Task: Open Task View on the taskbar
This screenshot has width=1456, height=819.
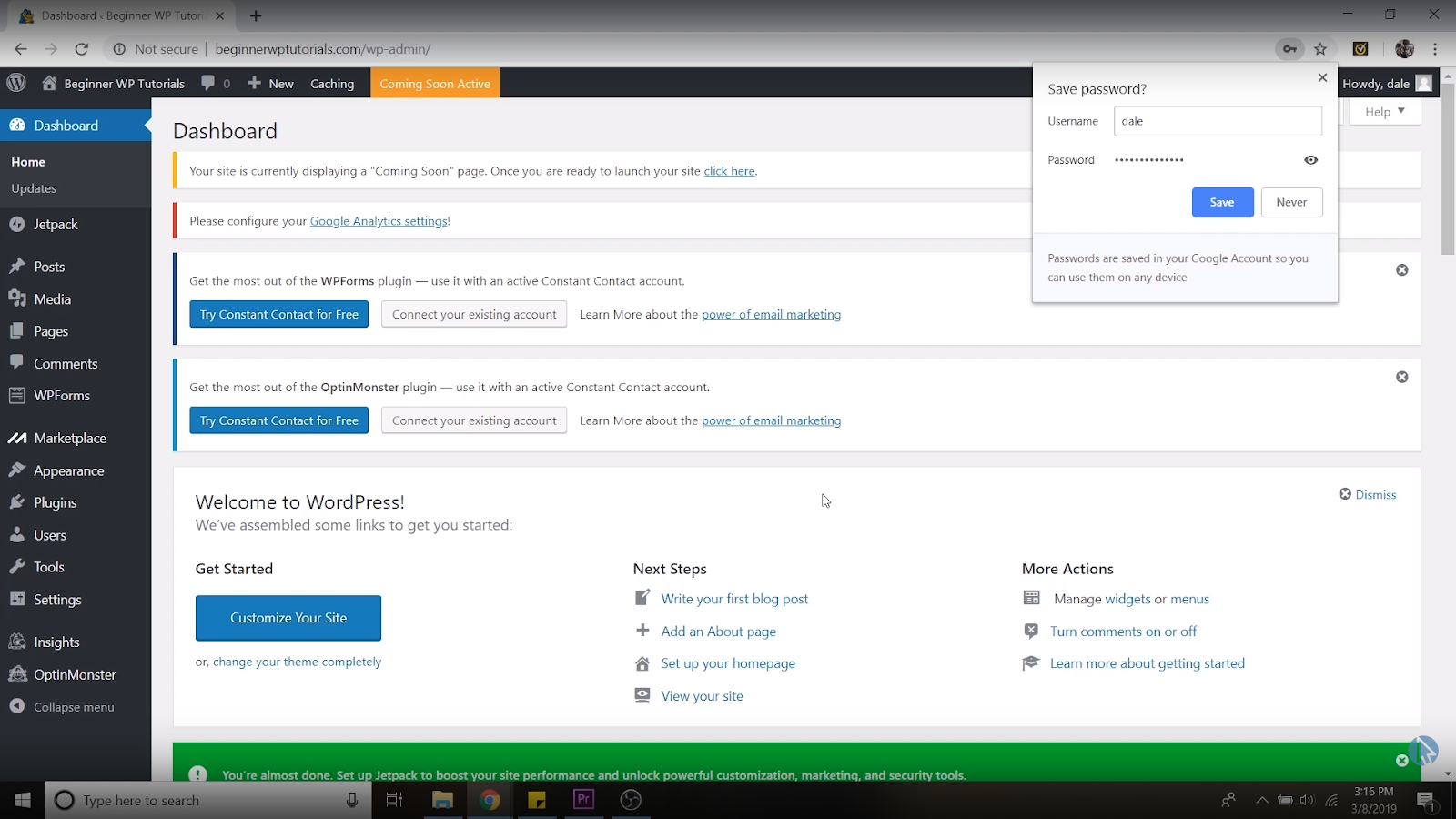Action: pos(394,800)
